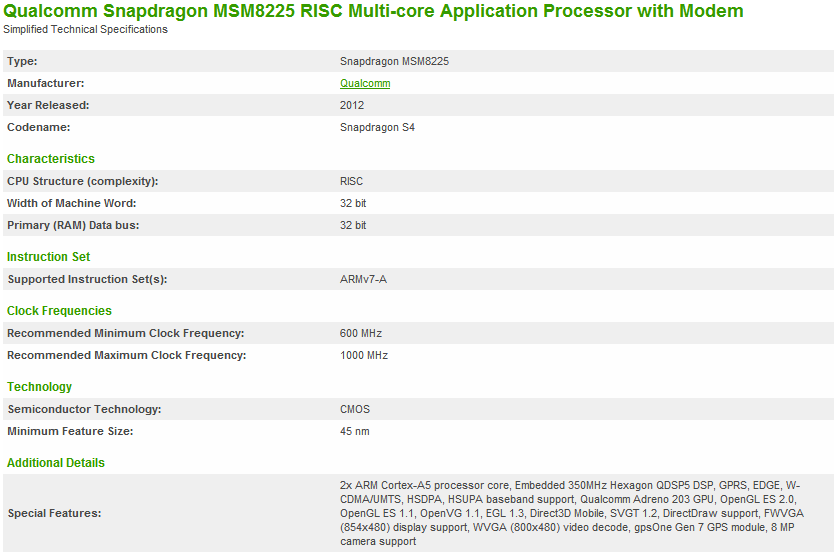Click the Qualcomm Snapdragon MSM8225 page title
Viewport: 835px width, 552px height.
tap(373, 11)
